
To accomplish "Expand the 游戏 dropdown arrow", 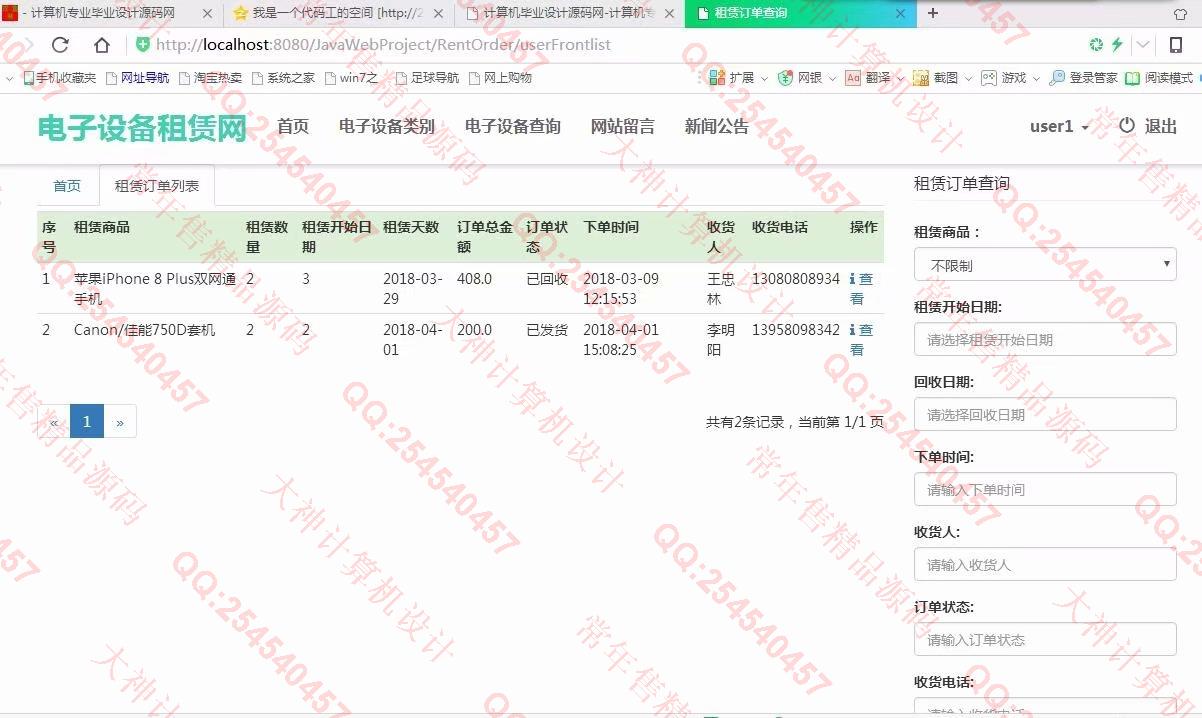I will [x=1036, y=78].
